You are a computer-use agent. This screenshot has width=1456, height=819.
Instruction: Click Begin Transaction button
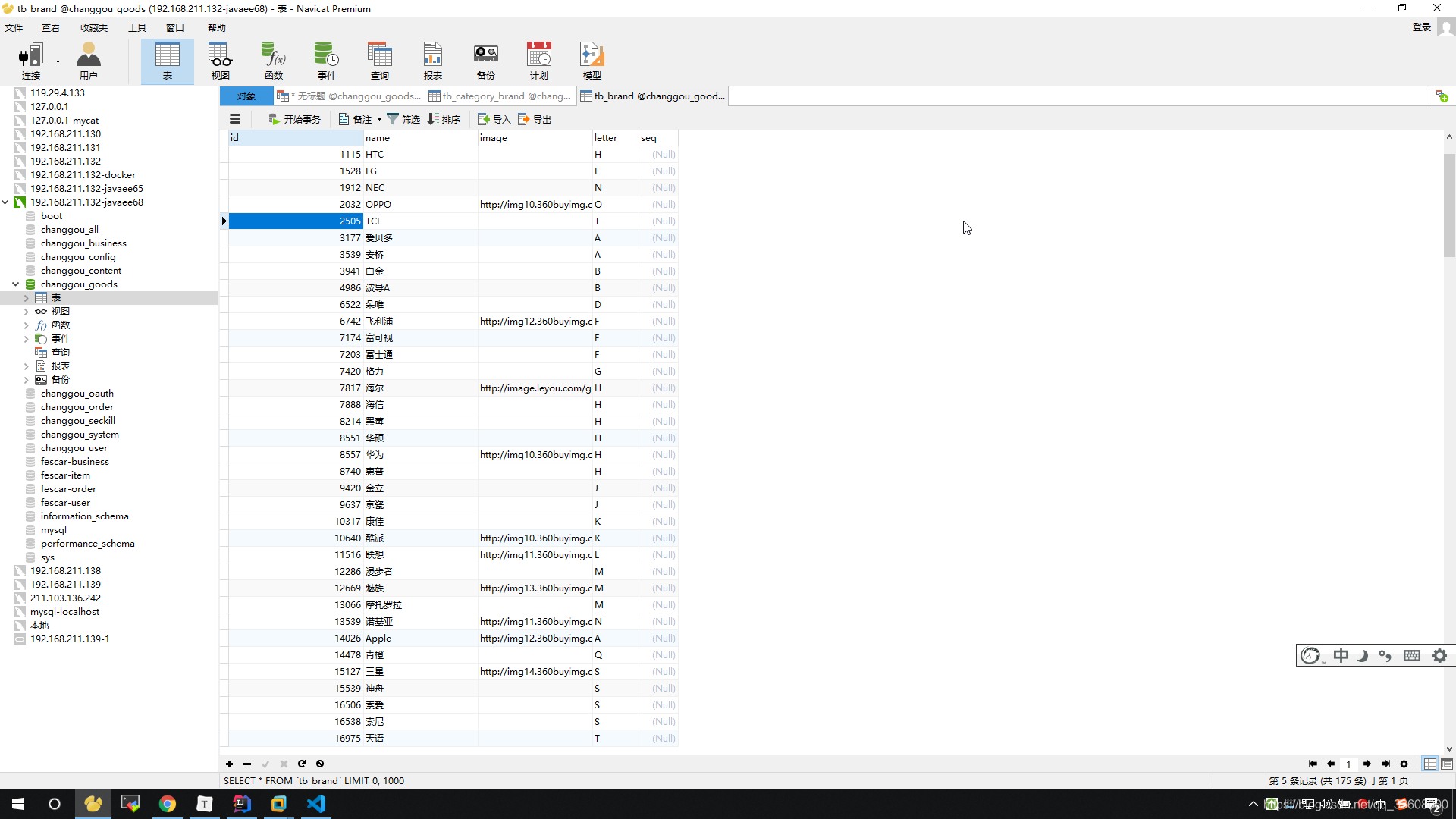pyautogui.click(x=294, y=119)
